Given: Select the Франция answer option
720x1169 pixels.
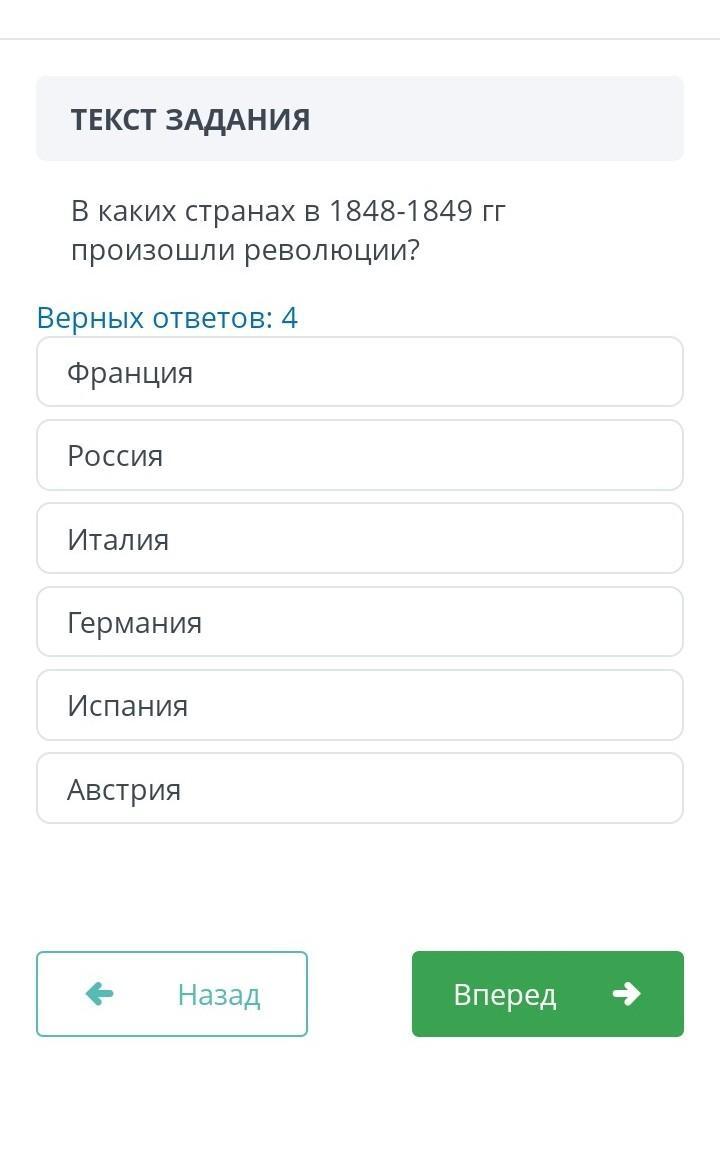Looking at the screenshot, I should click(360, 371).
